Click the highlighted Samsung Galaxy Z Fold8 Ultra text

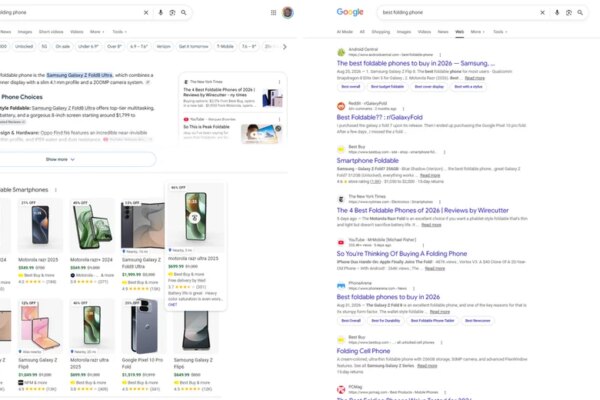[80, 75]
